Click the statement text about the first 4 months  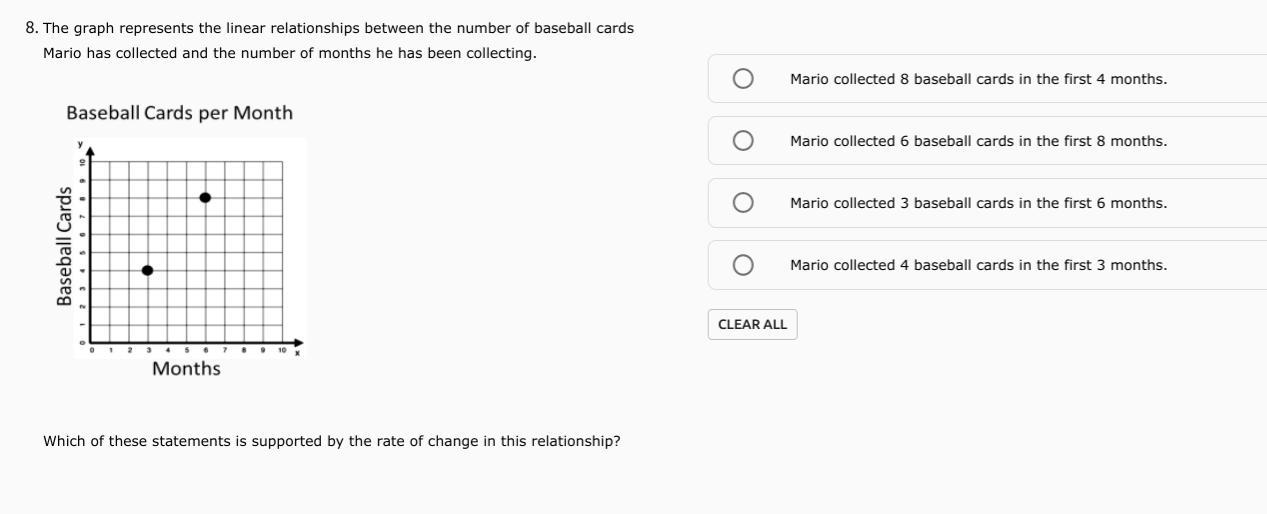click(977, 79)
